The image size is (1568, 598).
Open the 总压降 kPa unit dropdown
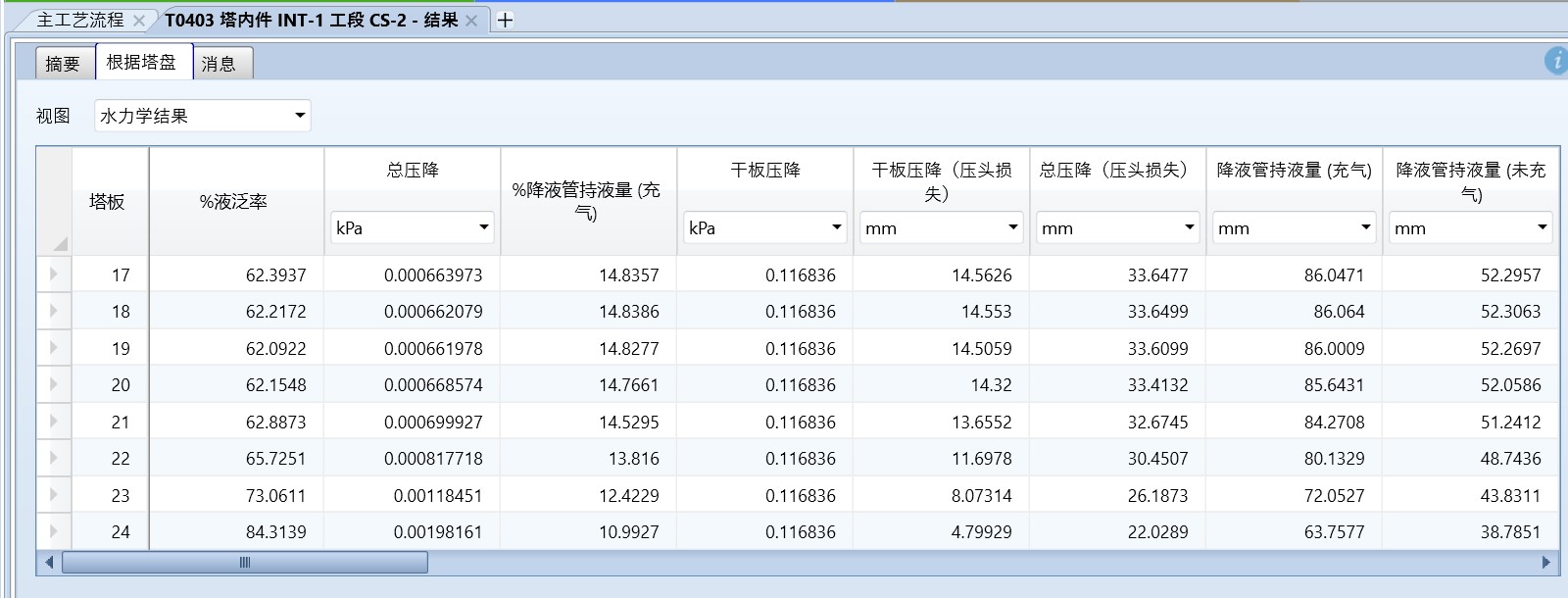483,227
